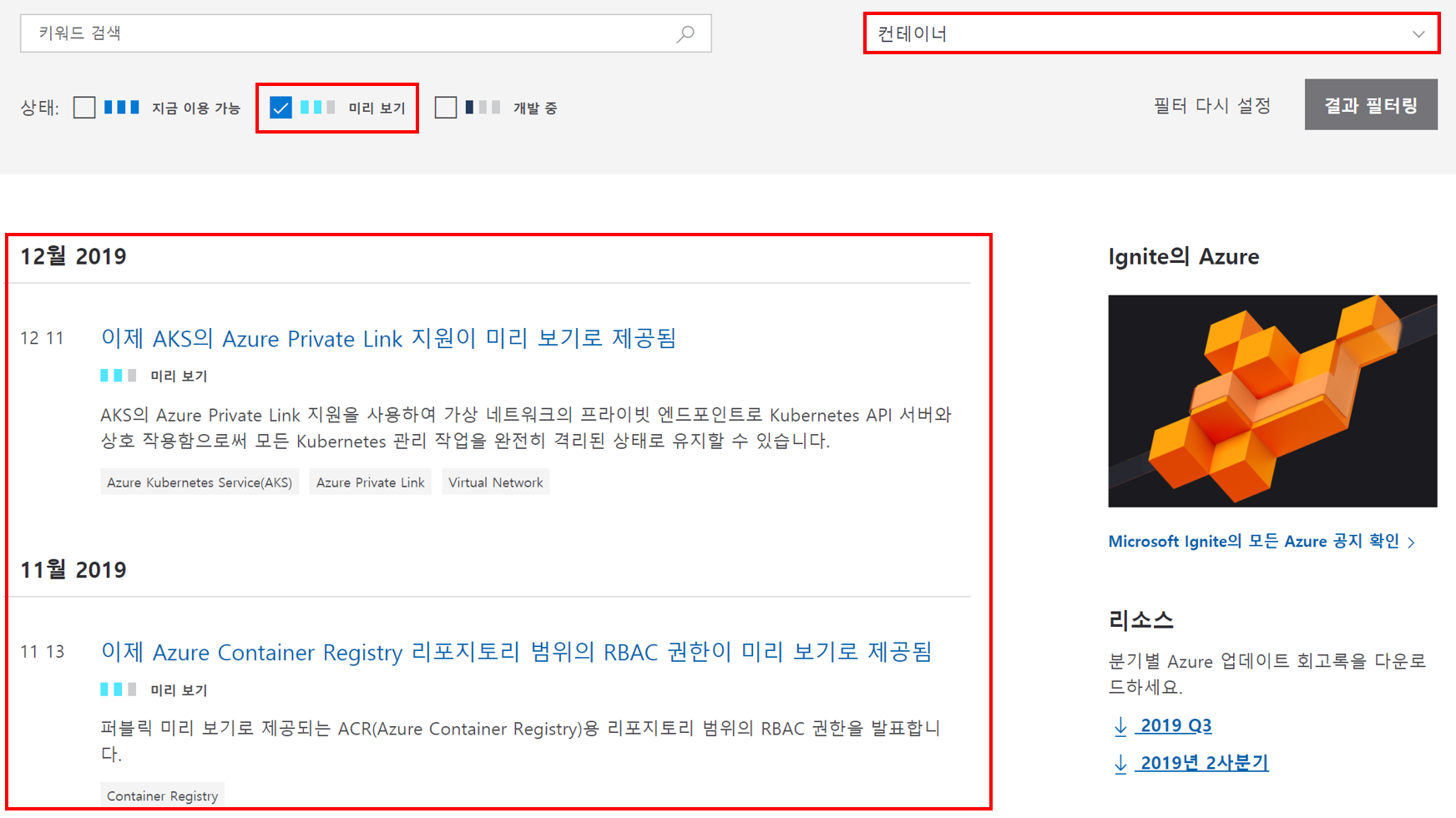Click the 개발 중 status bars icon
The image size is (1456, 818).
pyautogui.click(x=483, y=107)
